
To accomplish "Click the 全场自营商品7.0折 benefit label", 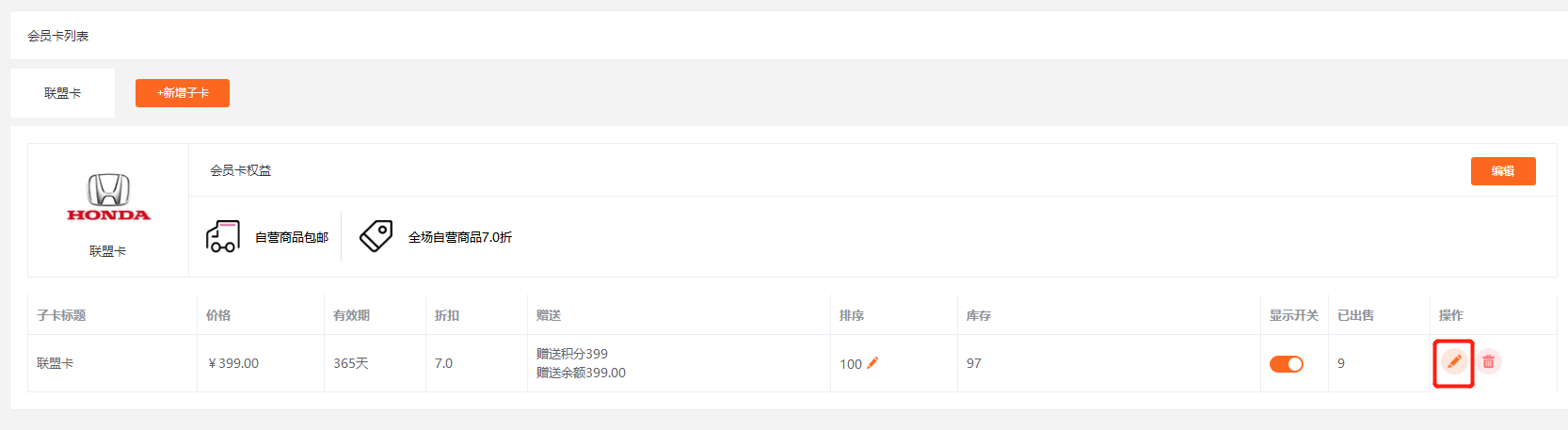I will click(460, 237).
